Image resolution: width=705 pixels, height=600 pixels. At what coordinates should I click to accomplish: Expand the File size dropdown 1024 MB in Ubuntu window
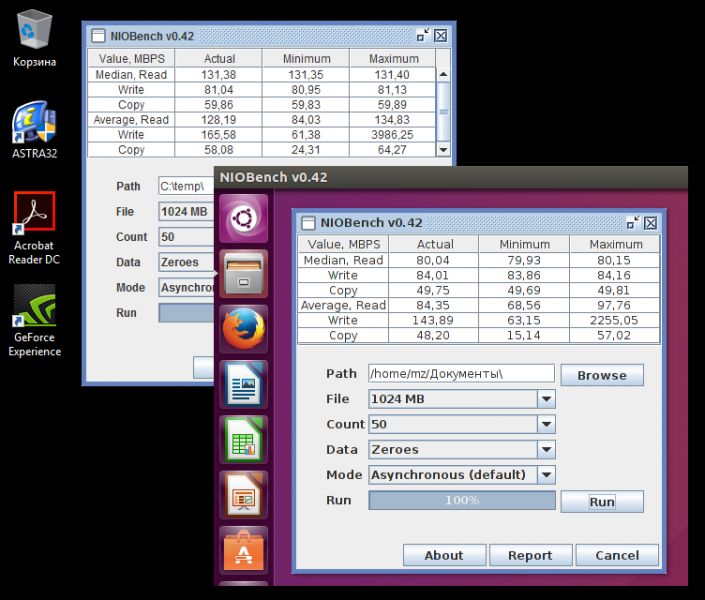pyautogui.click(x=546, y=399)
